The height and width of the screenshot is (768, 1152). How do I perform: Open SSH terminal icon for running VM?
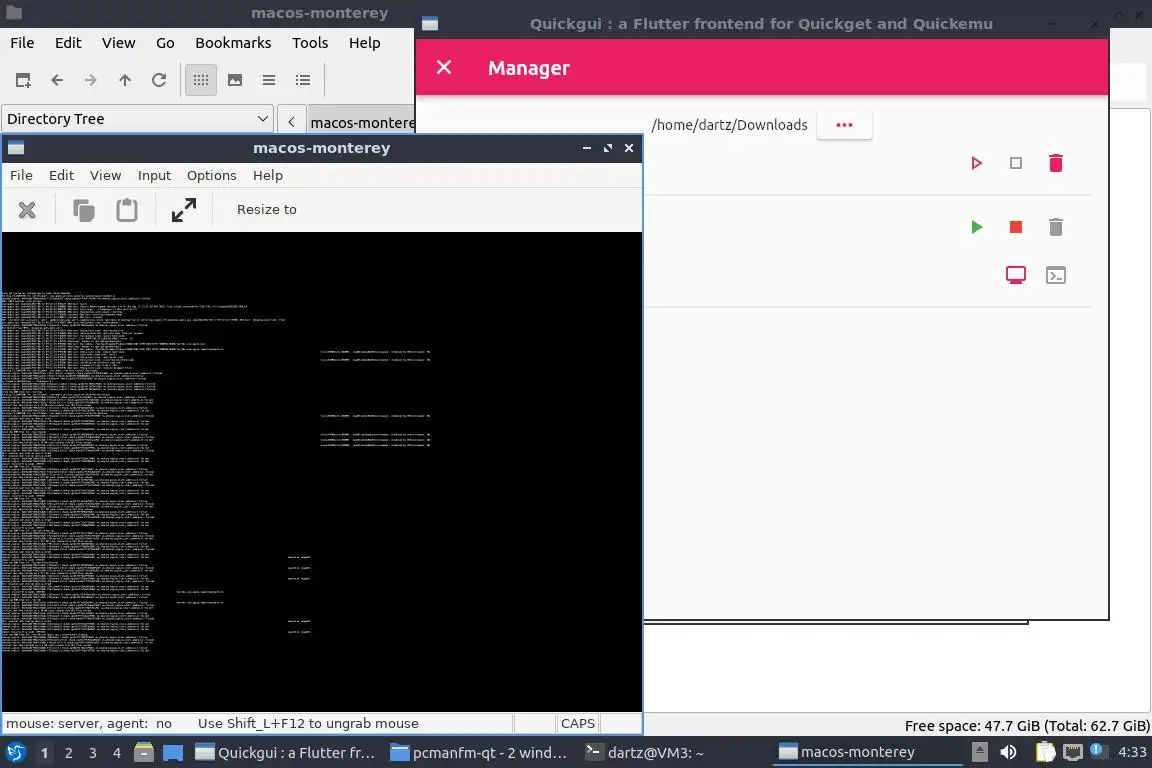tap(1056, 276)
